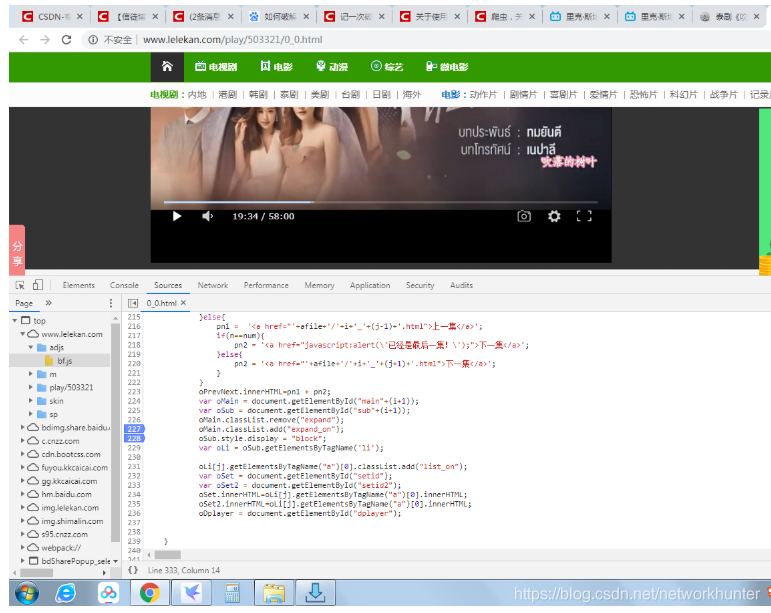Toggle breakpoint on line 227
The height and width of the screenshot is (613, 771).
click(x=134, y=429)
